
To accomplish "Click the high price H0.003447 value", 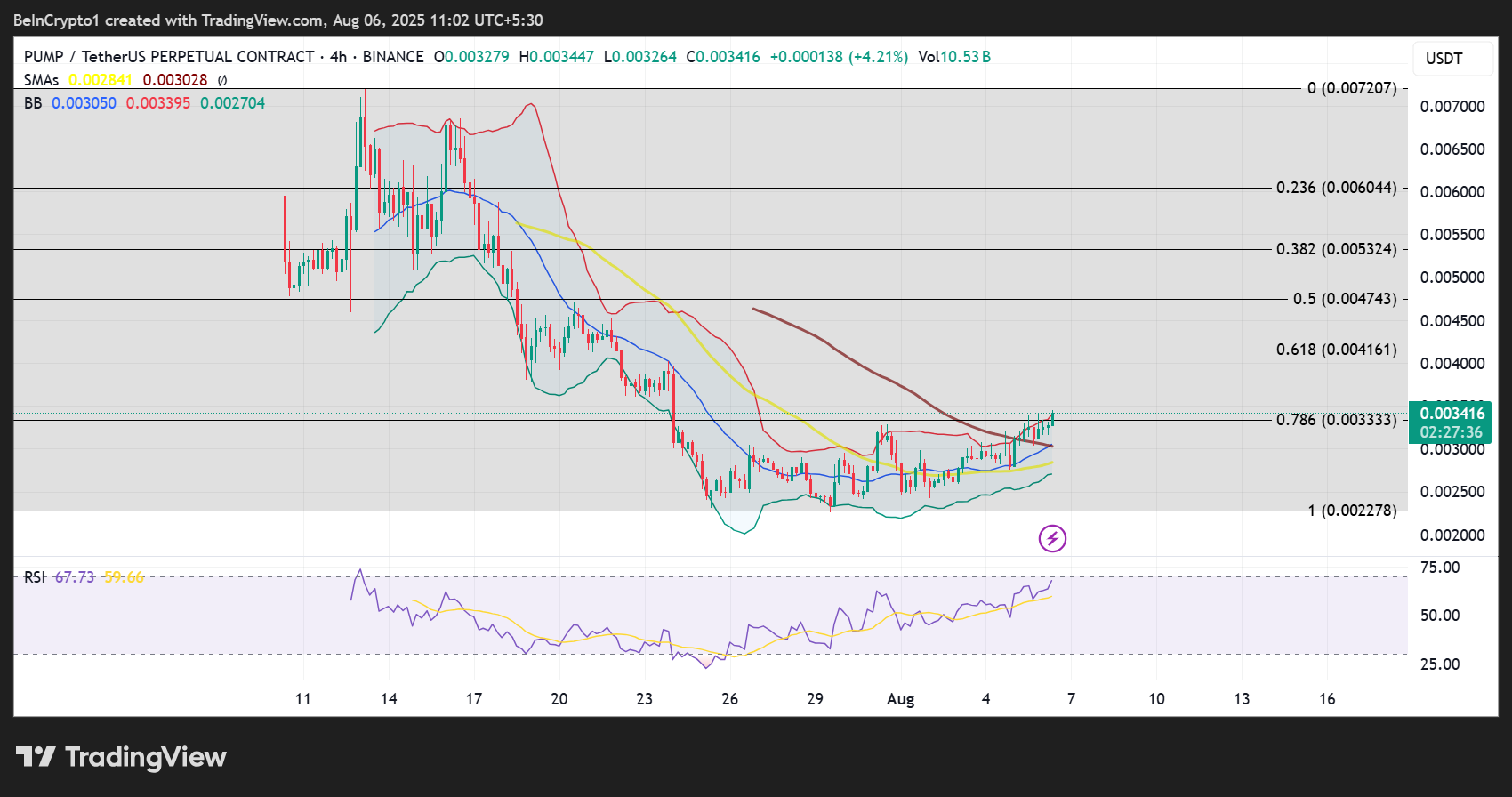I will 556,57.
